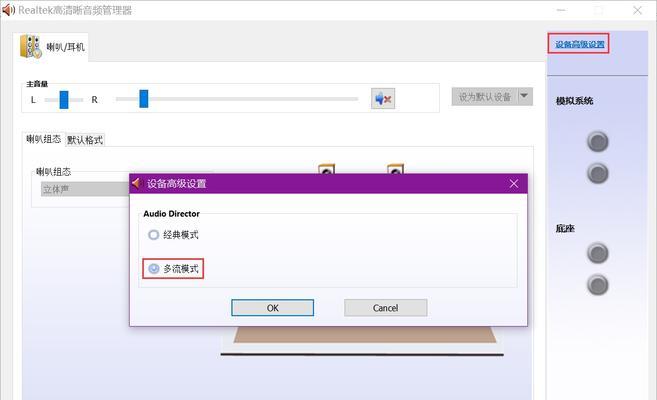
Task: Select the 经典模式 radio button
Action: pos(154,235)
